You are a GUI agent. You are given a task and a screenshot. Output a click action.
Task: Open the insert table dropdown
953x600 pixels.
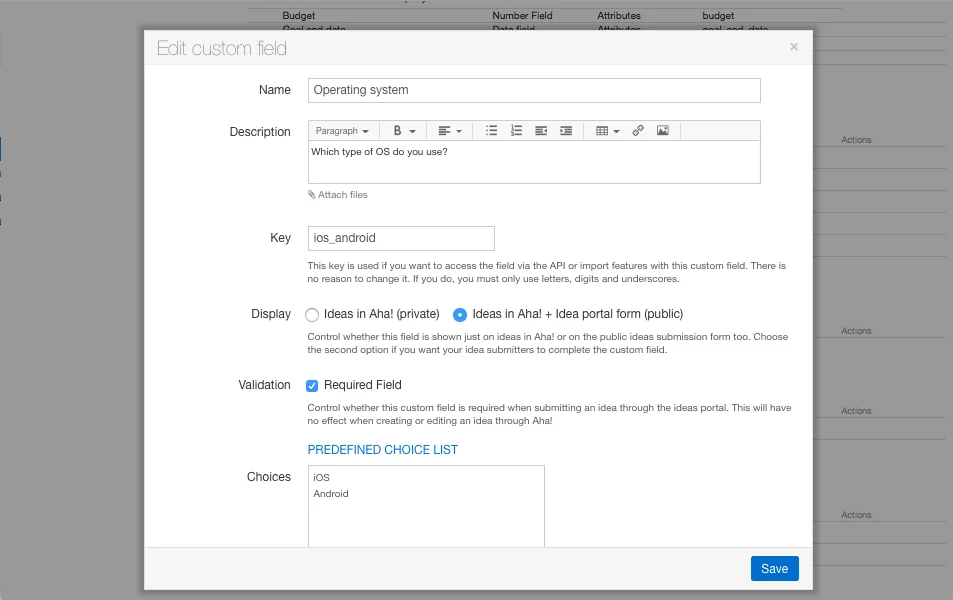click(608, 131)
